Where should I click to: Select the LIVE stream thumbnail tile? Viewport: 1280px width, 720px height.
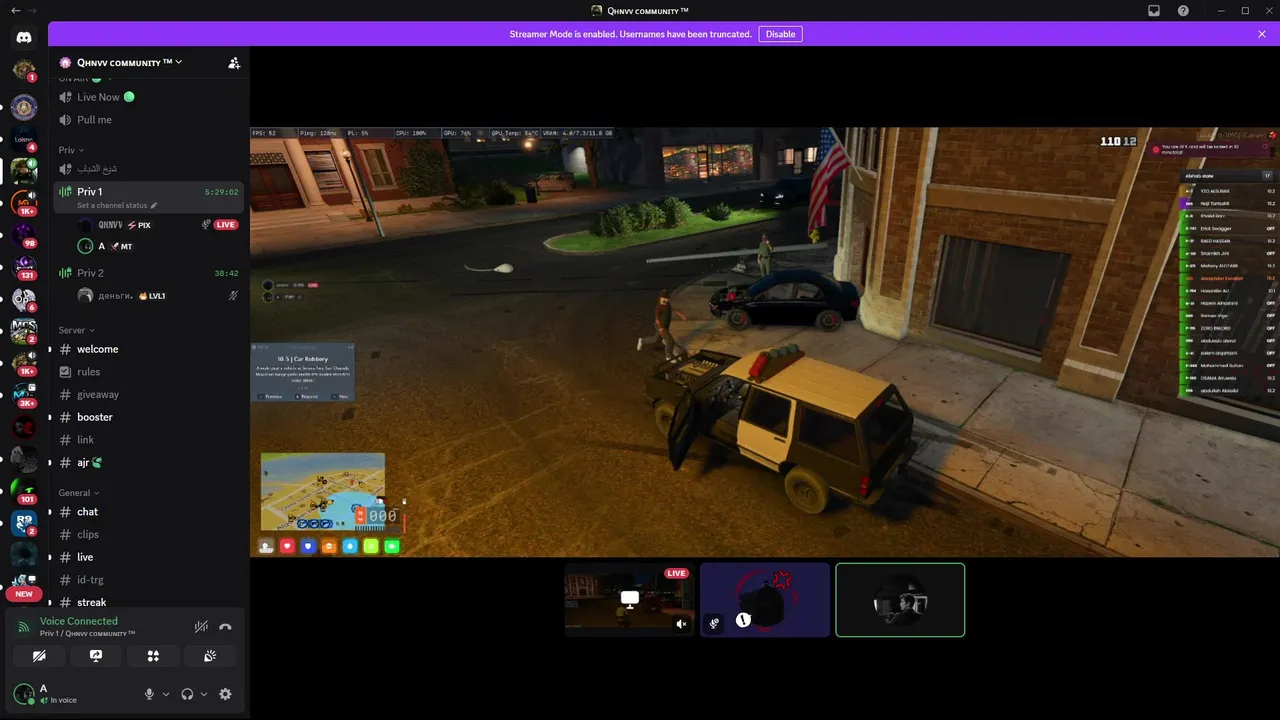tap(629, 600)
